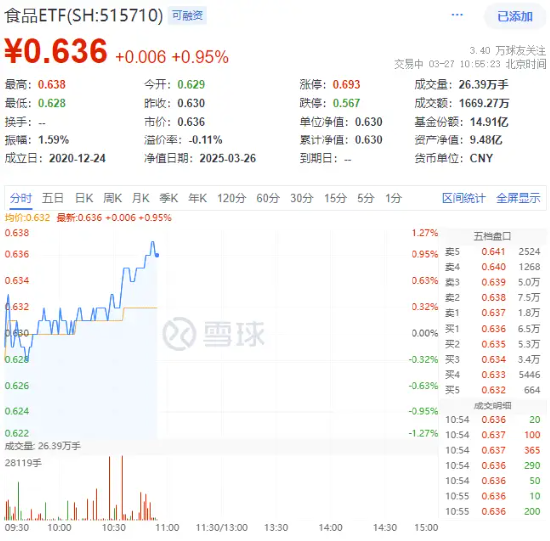Viewport: 550px width, 541px height.
Task: Select the 60分 interval tab
Action: (x=268, y=198)
